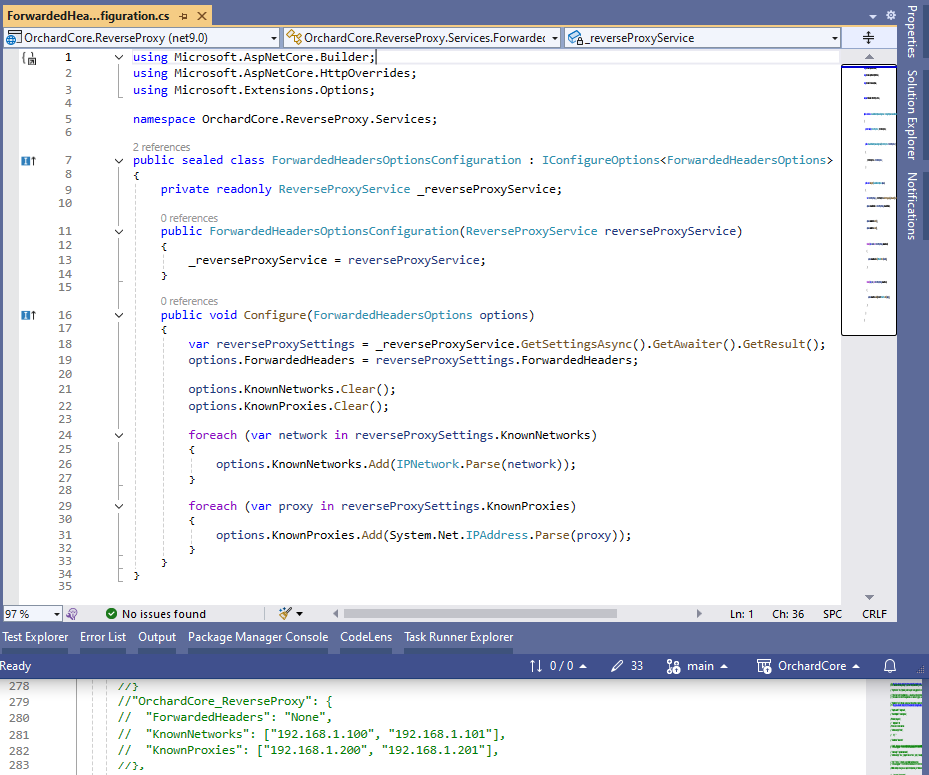Screen dimensions: 929x775
Task: Open the Solution Explorer side panel tab
Action: click(x=912, y=115)
